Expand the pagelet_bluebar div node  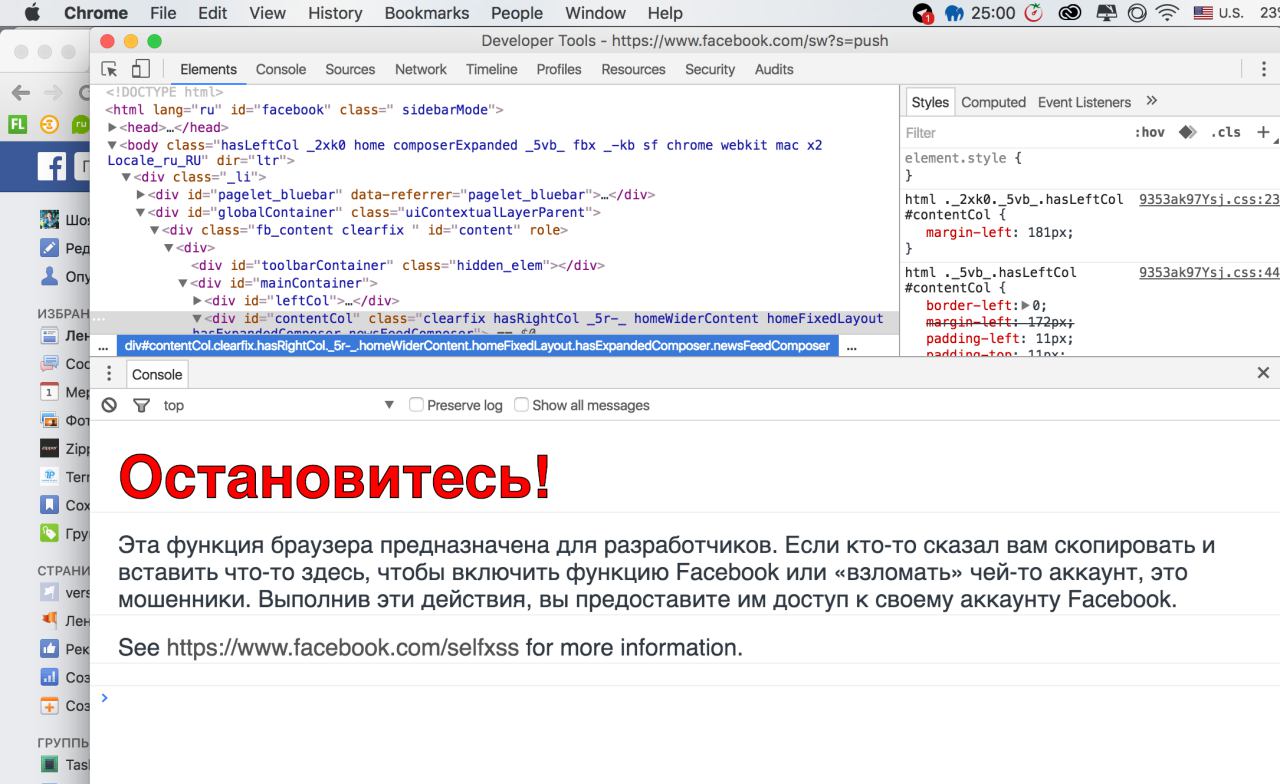(140, 195)
